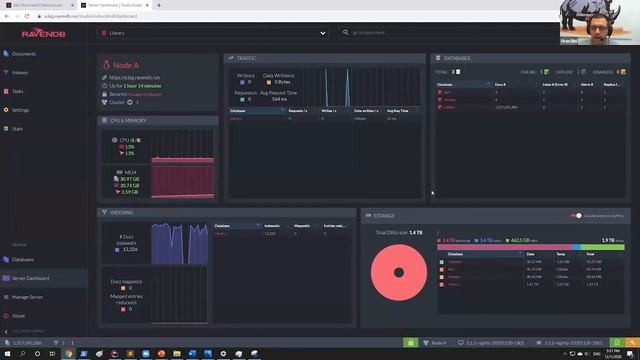
Task: Click the Offline databases icon
Action: coord(583,72)
